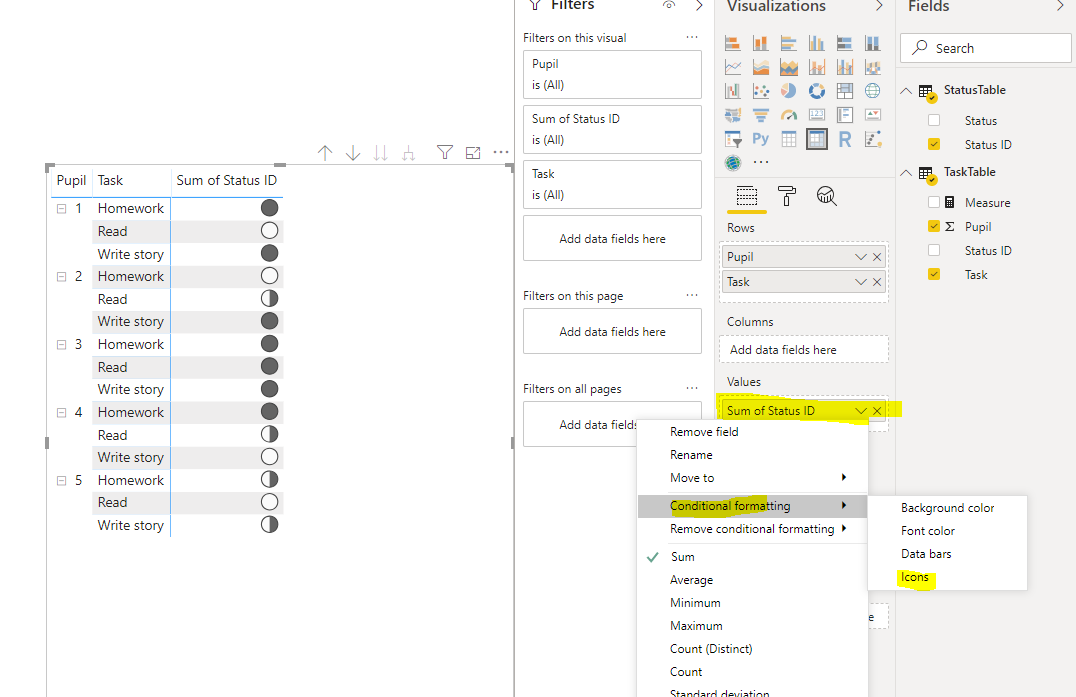Screen dimensions: 1076x697
Task: Click the visual filter funnel icon
Action: coord(445,152)
